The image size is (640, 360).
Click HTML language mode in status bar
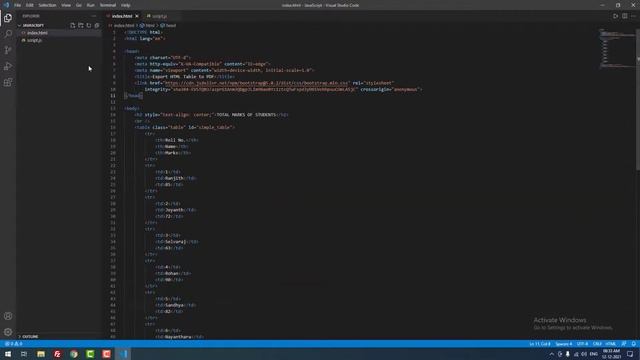click(x=611, y=344)
